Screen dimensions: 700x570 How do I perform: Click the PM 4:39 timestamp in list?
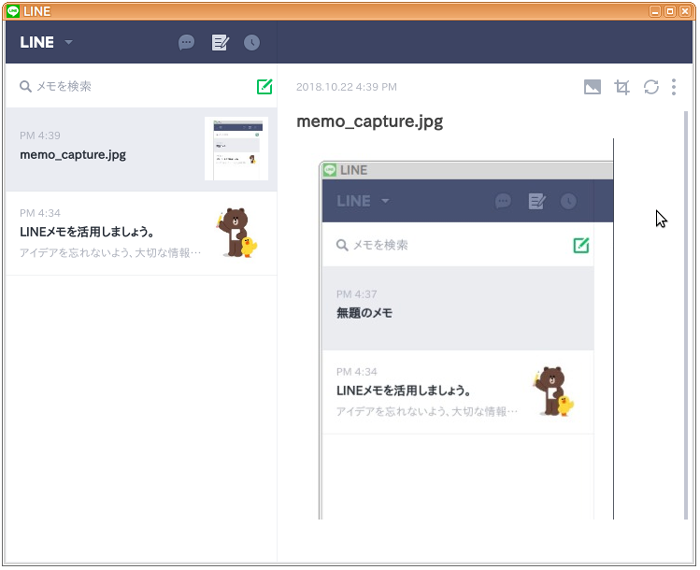(x=40, y=135)
